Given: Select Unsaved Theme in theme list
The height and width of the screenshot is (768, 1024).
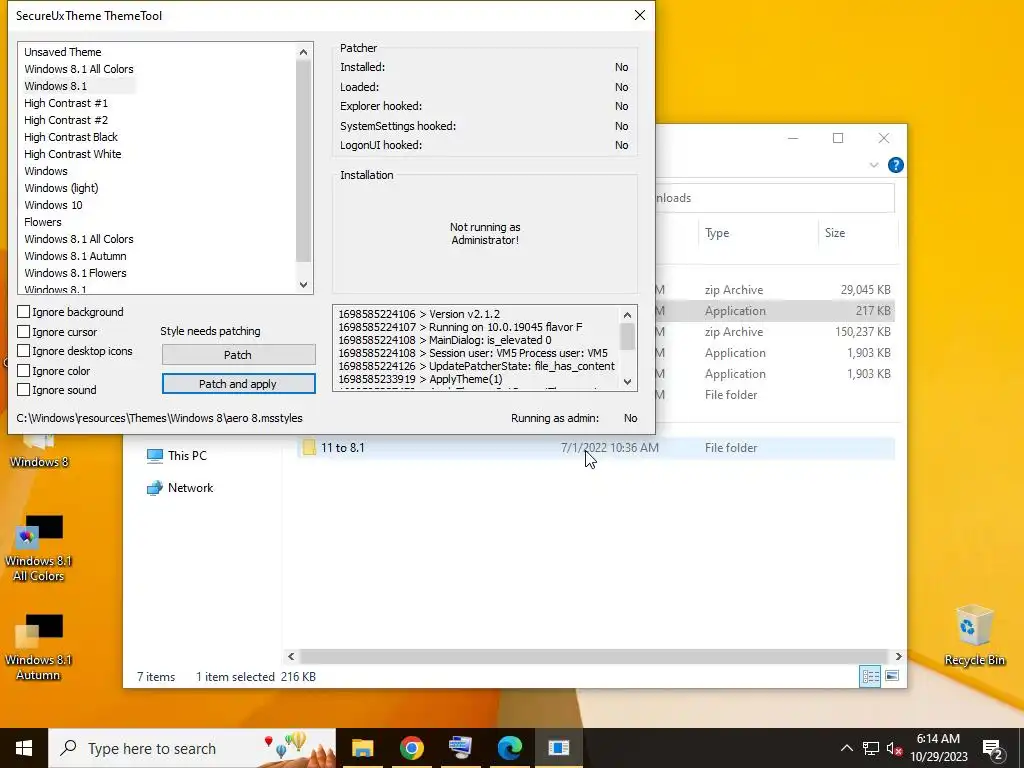Looking at the screenshot, I should click(63, 52).
